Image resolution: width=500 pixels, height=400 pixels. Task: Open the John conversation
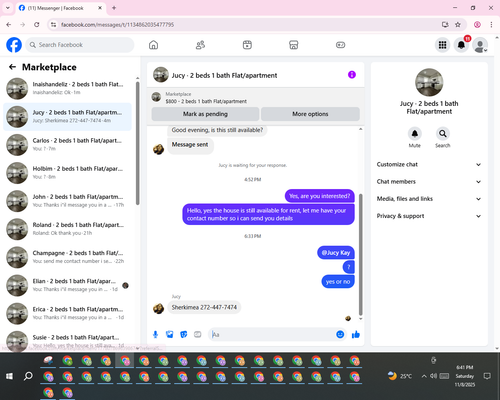68,201
